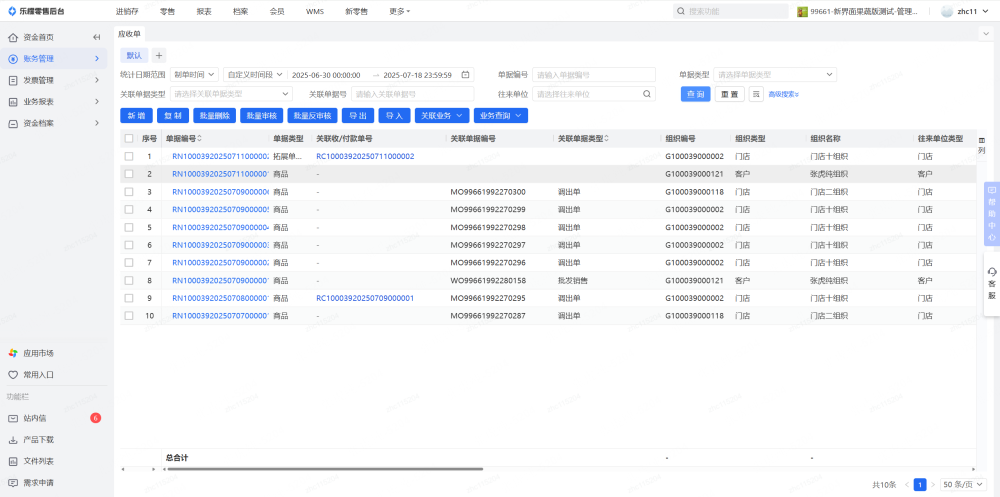
Task: Open 站内信 inbox in the sidebar
Action: (x=35, y=418)
